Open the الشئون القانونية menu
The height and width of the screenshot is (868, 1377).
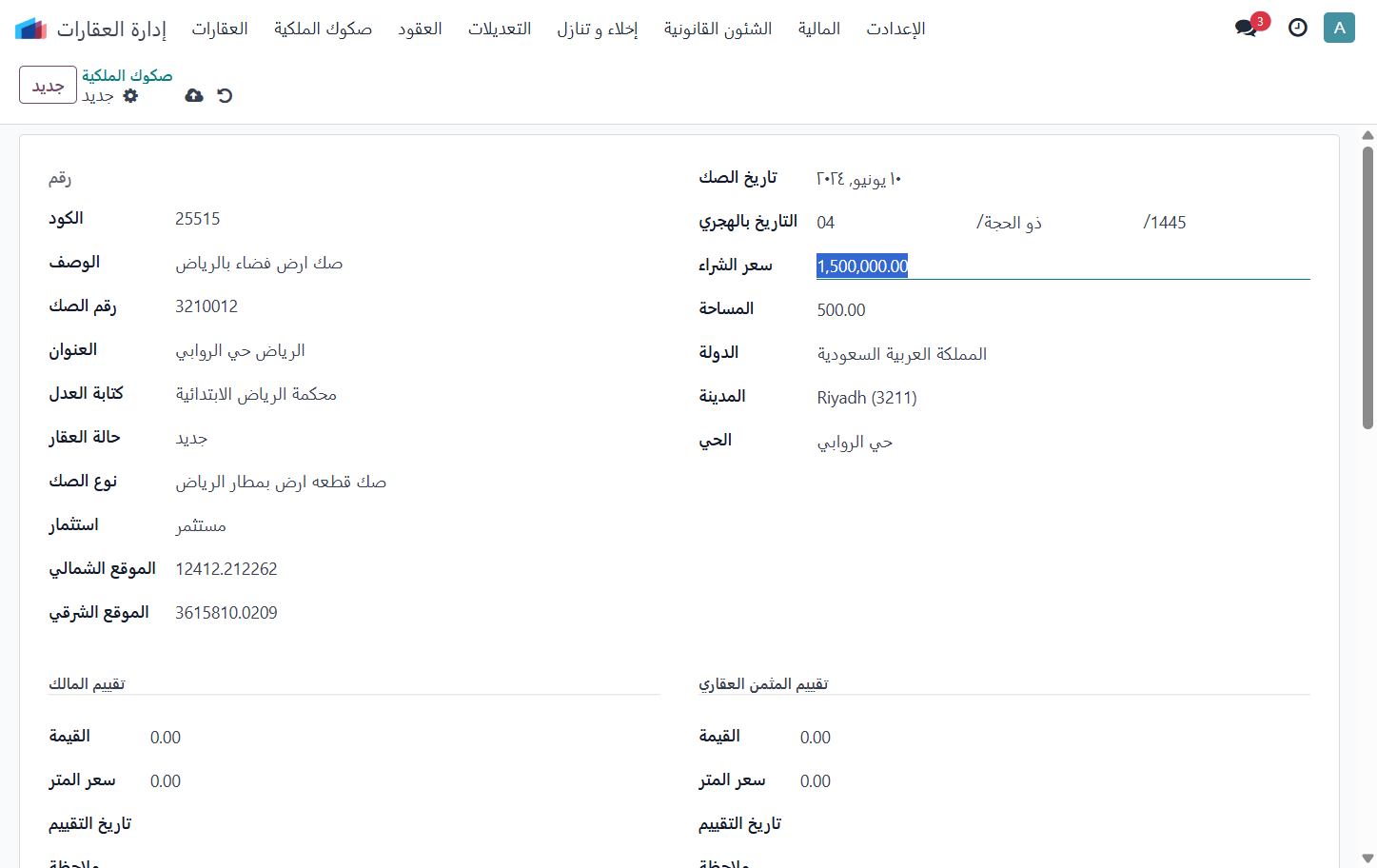pos(718,29)
